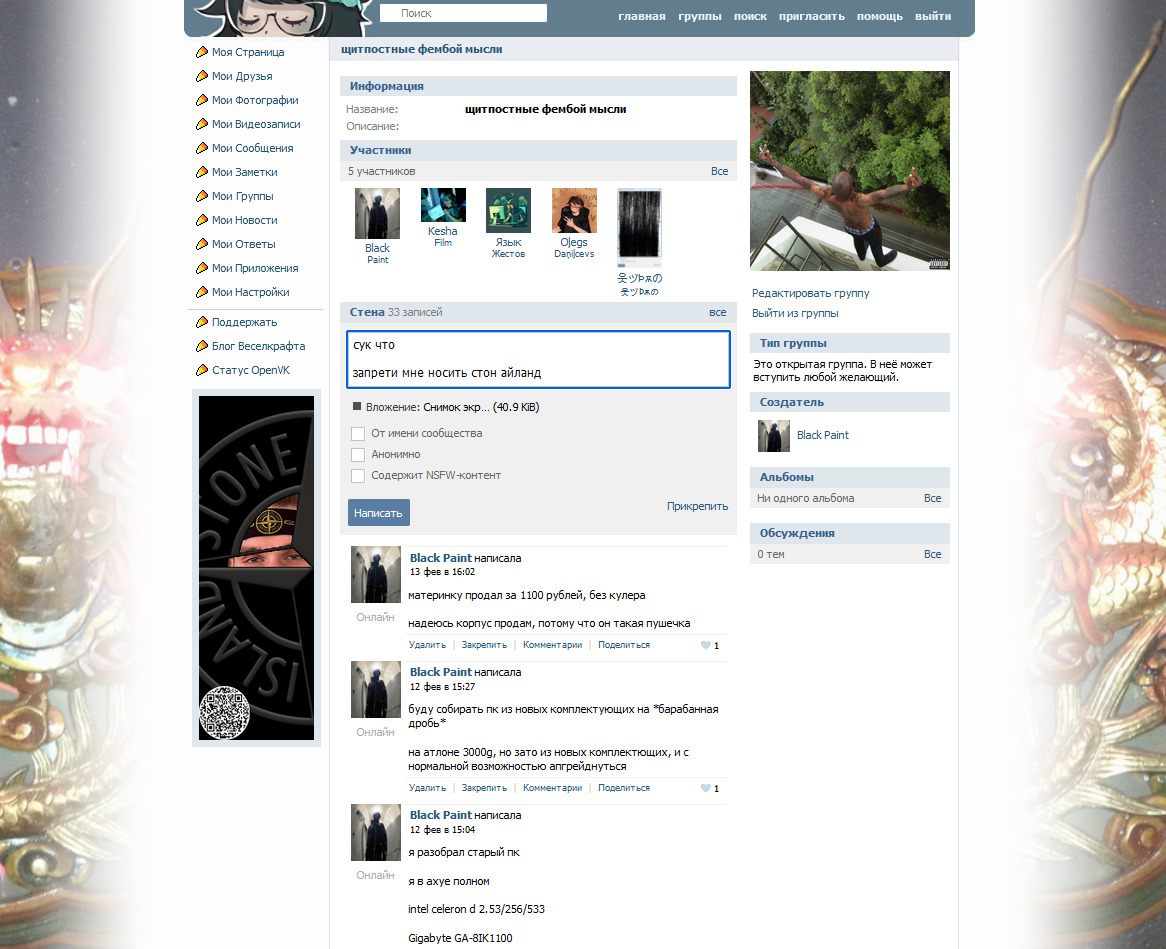Click the attachment icon next to Вложение
This screenshot has width=1166, height=949.
357,407
